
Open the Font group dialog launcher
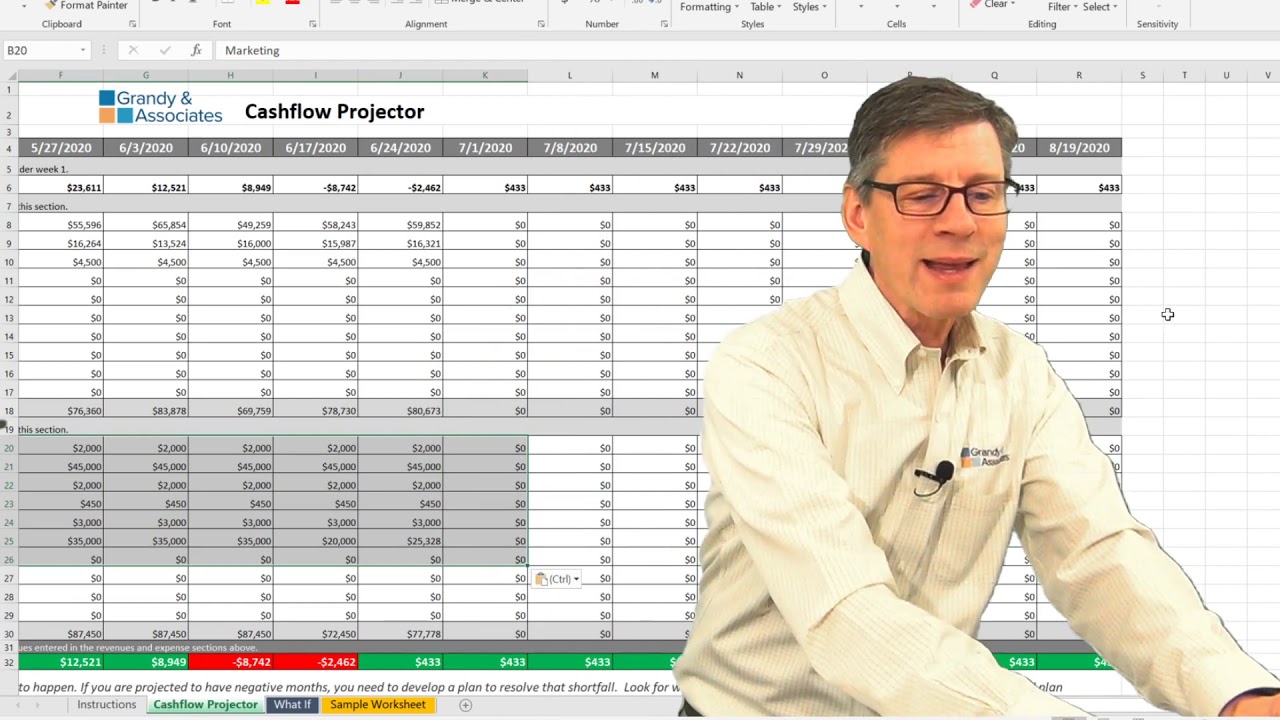click(313, 24)
